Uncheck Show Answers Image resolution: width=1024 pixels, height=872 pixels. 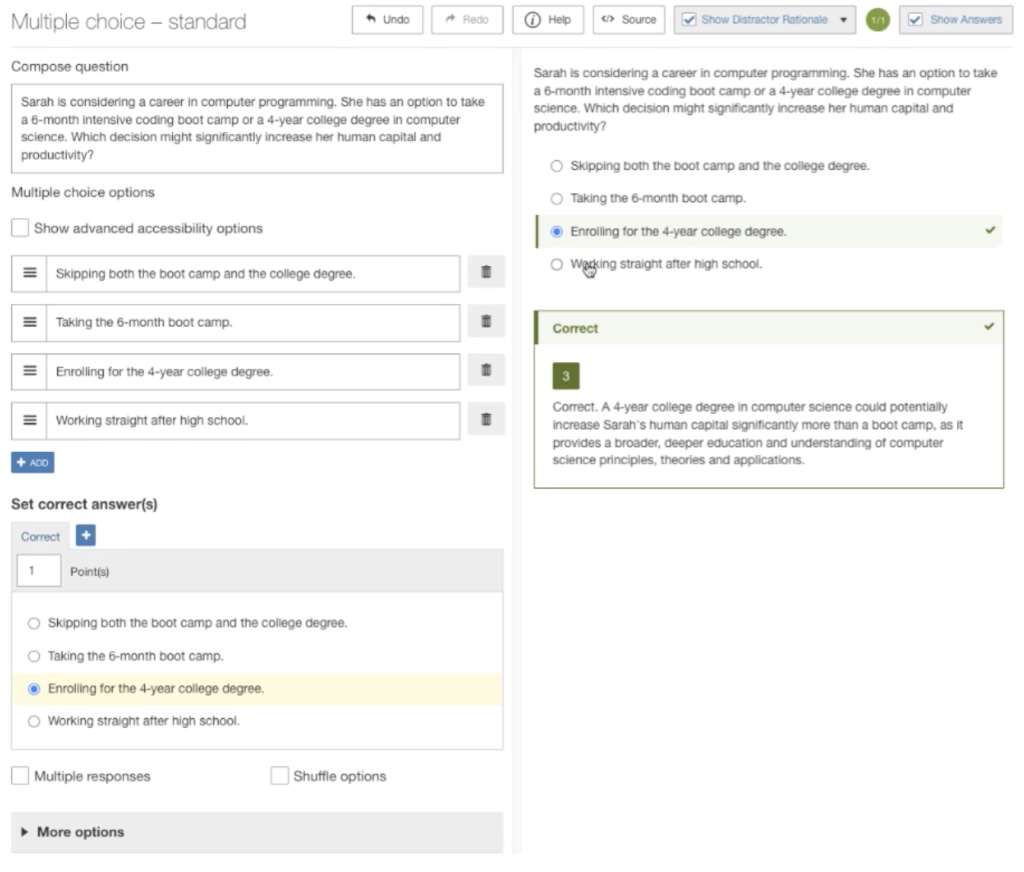(915, 19)
